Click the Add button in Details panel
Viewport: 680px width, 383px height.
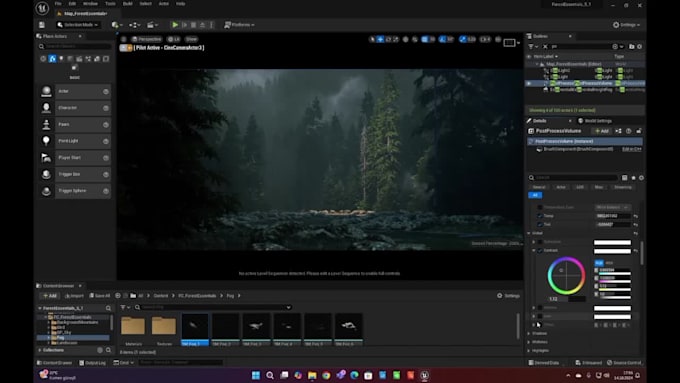pos(602,131)
